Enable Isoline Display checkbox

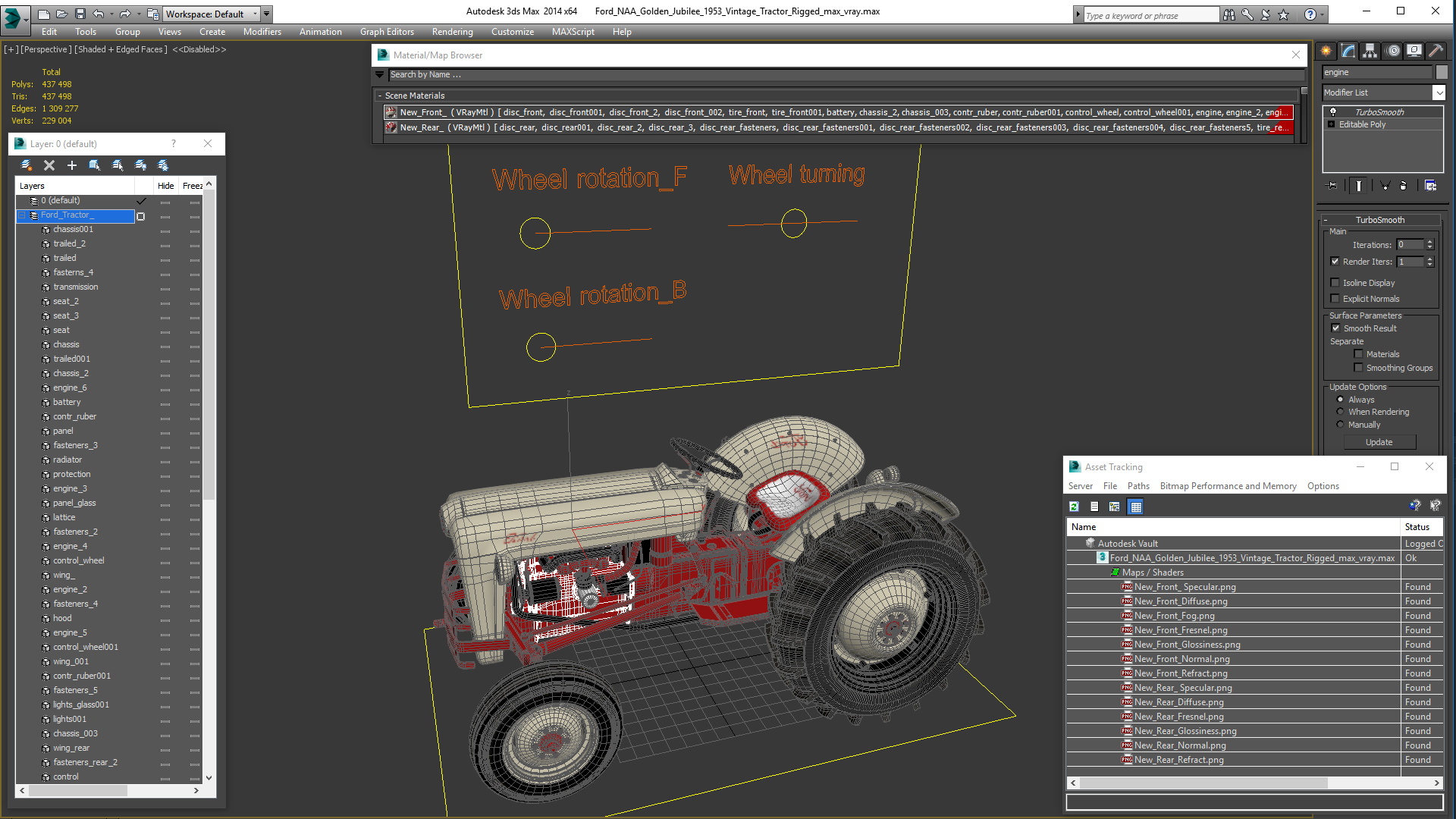pyautogui.click(x=1335, y=283)
